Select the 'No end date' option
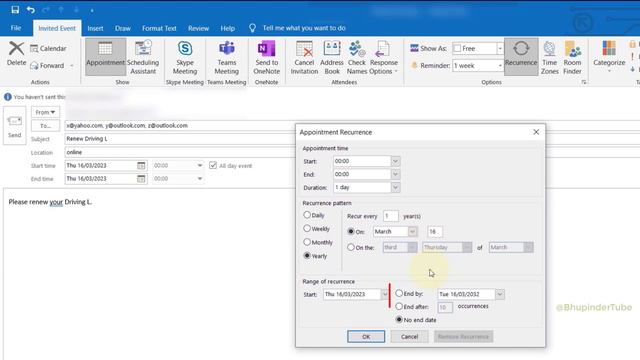 [x=399, y=320]
